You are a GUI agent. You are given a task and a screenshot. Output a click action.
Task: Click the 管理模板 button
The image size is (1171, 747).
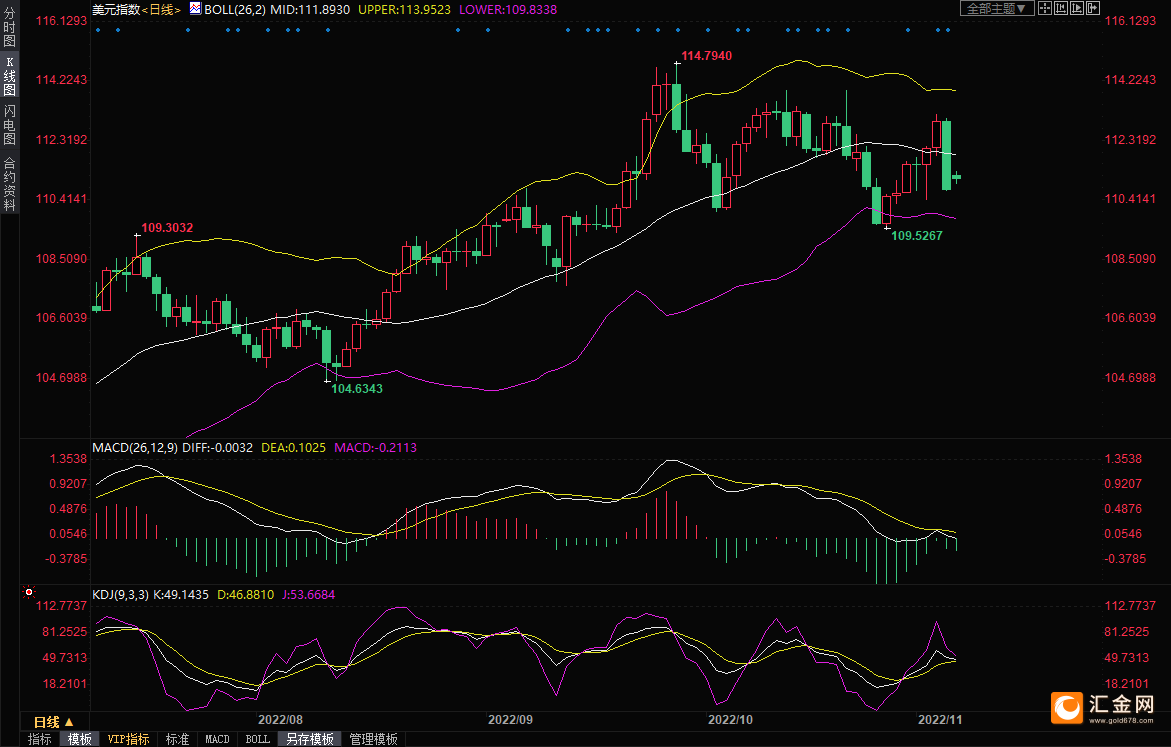pyautogui.click(x=373, y=739)
